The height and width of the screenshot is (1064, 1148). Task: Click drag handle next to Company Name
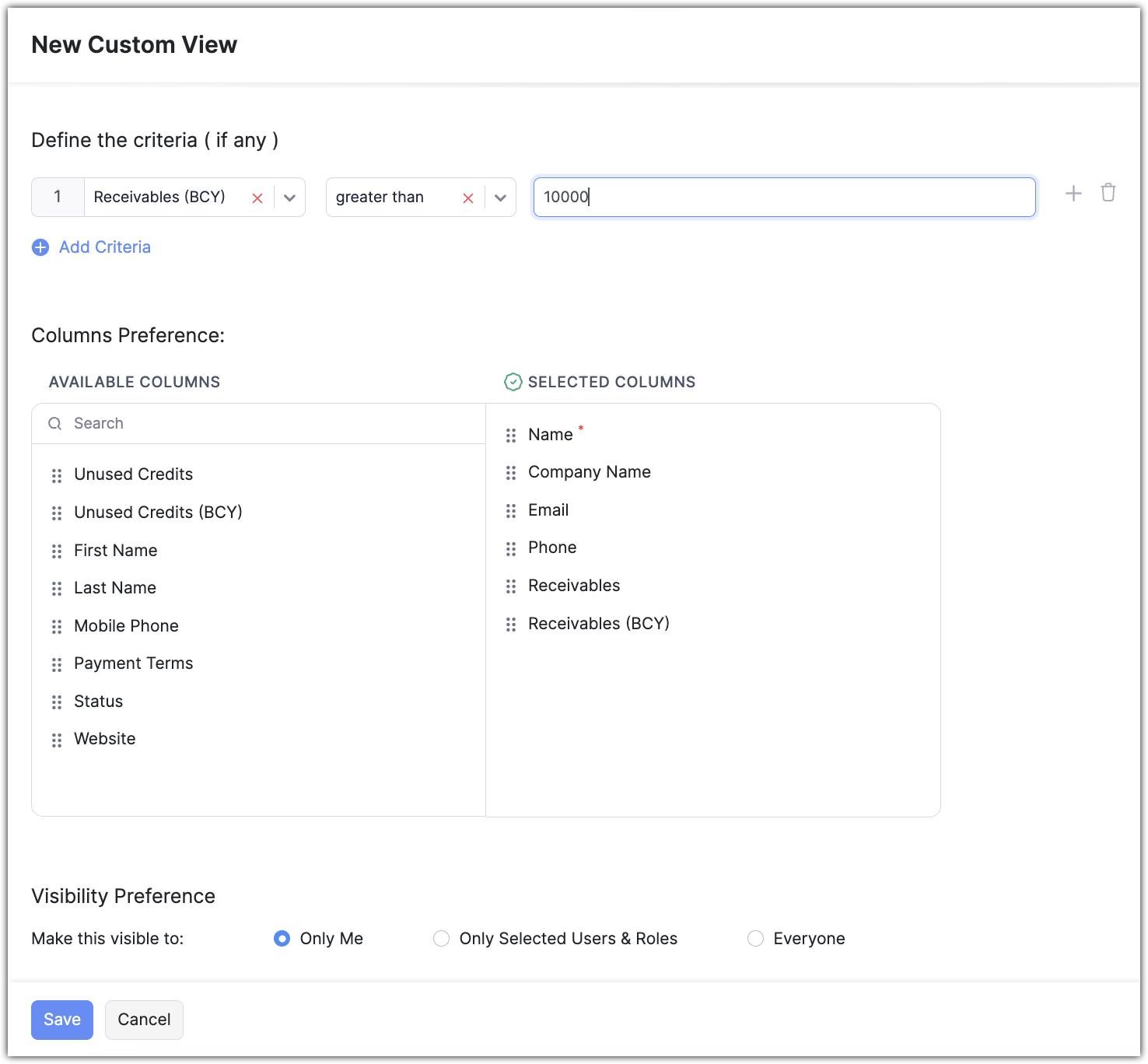tap(511, 473)
